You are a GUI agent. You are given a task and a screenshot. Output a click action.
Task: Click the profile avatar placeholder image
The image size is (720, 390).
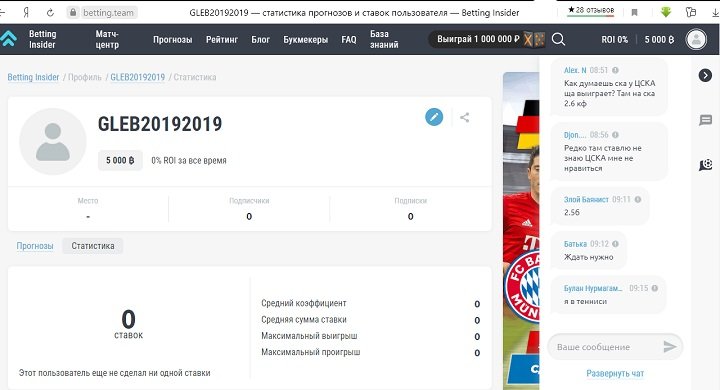point(53,141)
